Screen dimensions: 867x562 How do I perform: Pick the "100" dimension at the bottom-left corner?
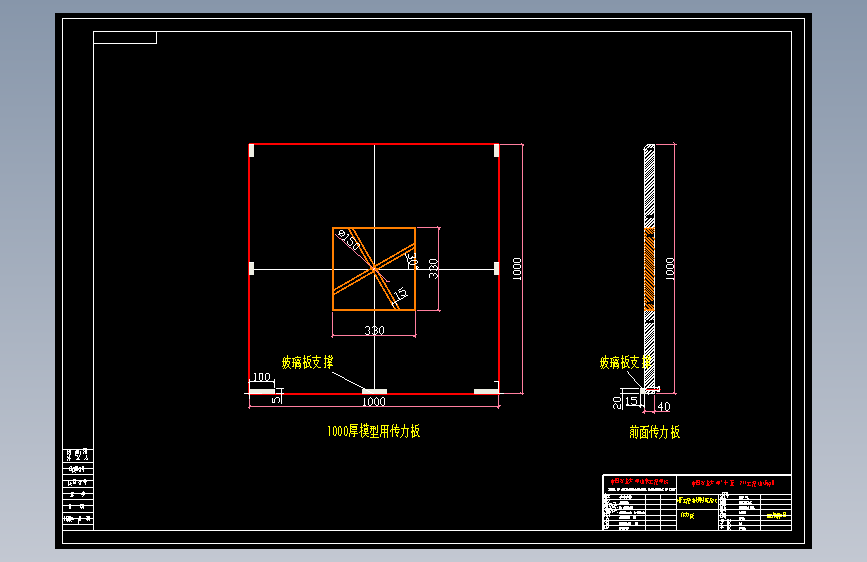click(x=262, y=377)
